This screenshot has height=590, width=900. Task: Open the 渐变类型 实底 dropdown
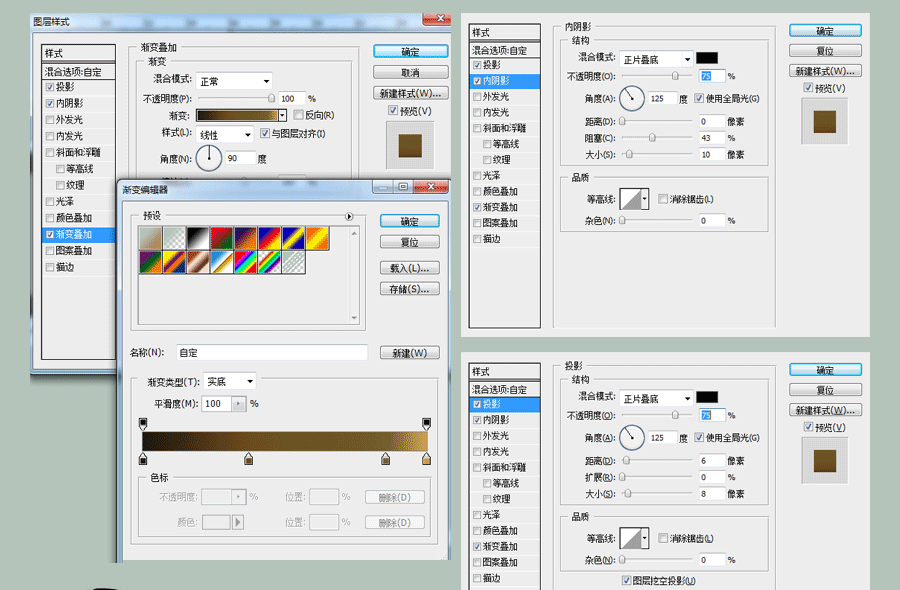tap(230, 382)
